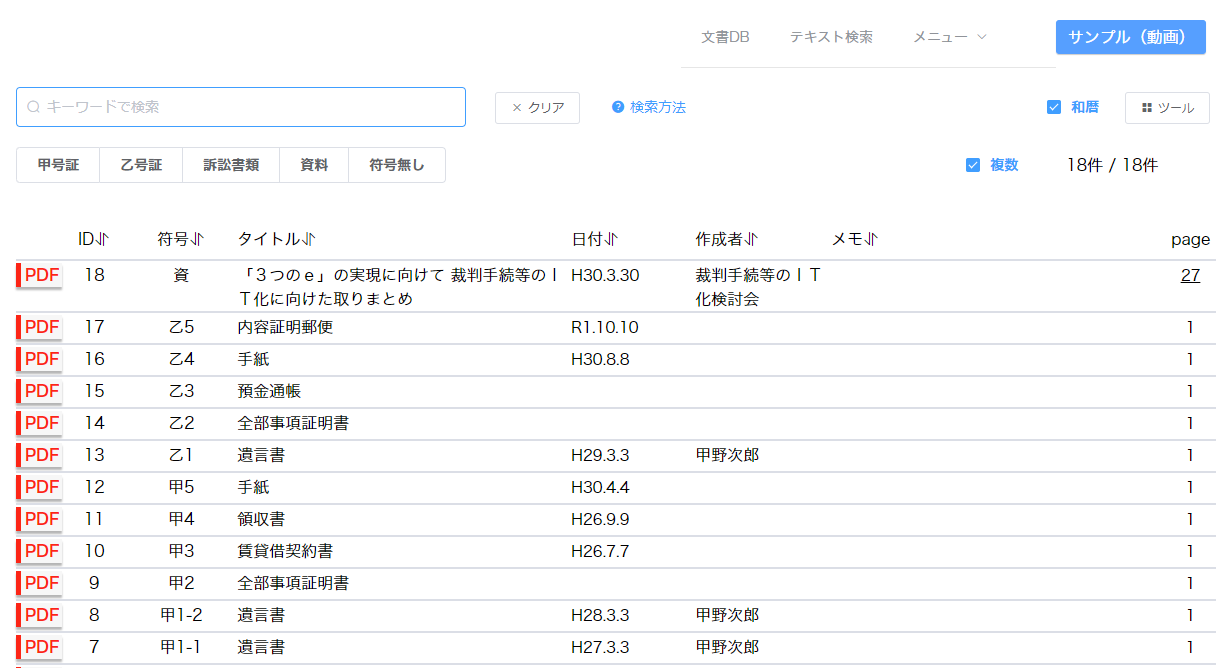Open PDF for row ID 9

(x=39, y=583)
